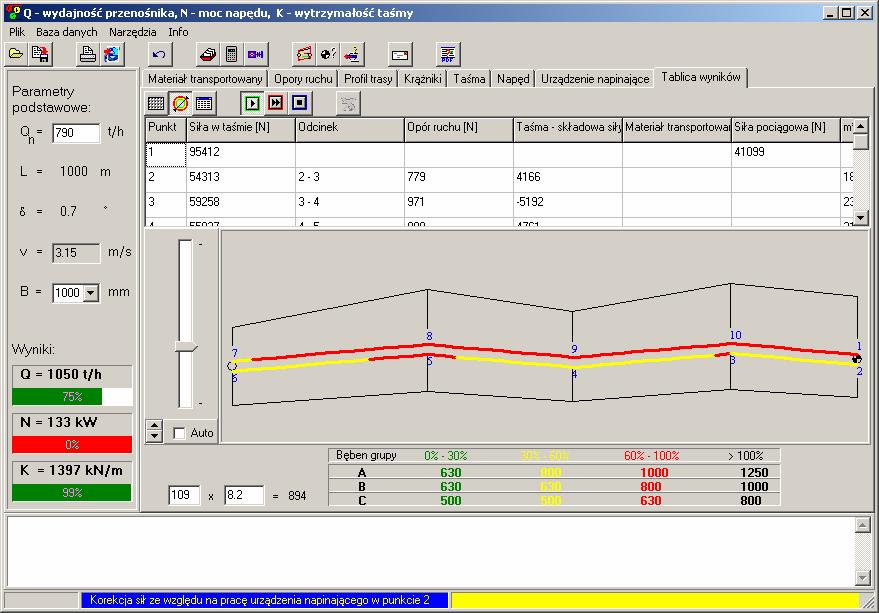Click the red N power 0% bar

point(72,445)
